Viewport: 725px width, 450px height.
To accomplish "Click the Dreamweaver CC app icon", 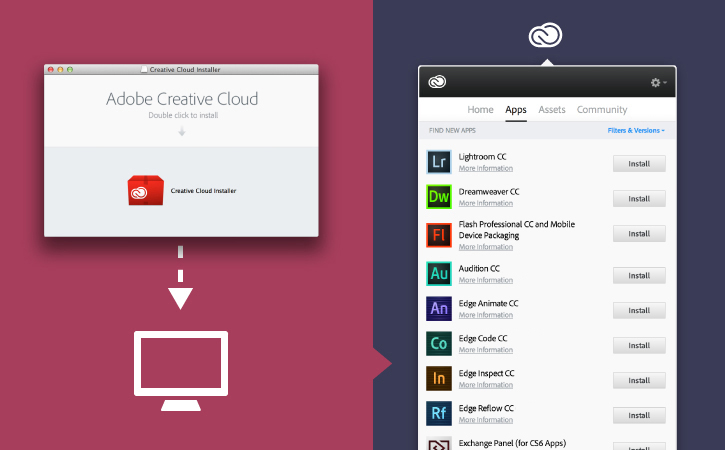I will pyautogui.click(x=439, y=197).
